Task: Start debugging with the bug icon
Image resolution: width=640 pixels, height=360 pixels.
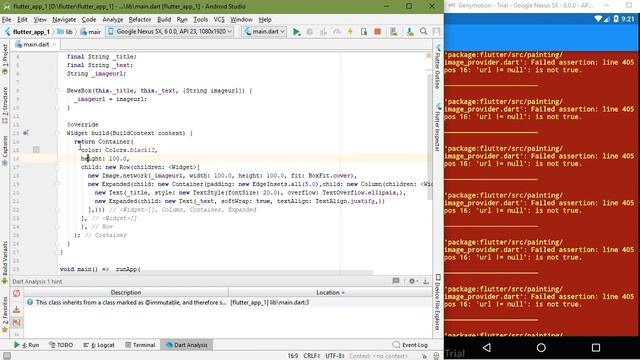Action: (x=310, y=31)
